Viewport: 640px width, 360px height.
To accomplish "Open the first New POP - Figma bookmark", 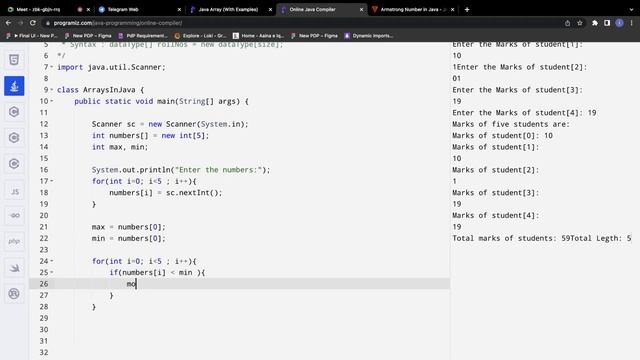I will coord(88,36).
